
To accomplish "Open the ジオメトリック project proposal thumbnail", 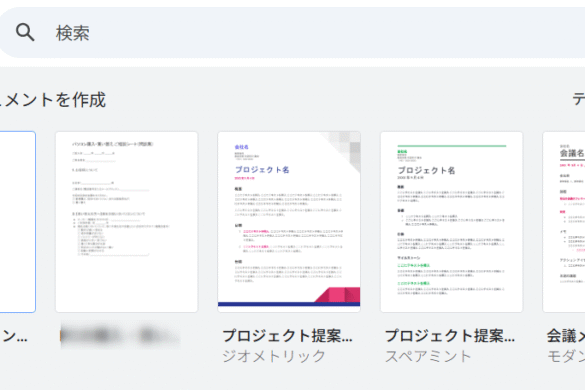I will click(289, 222).
